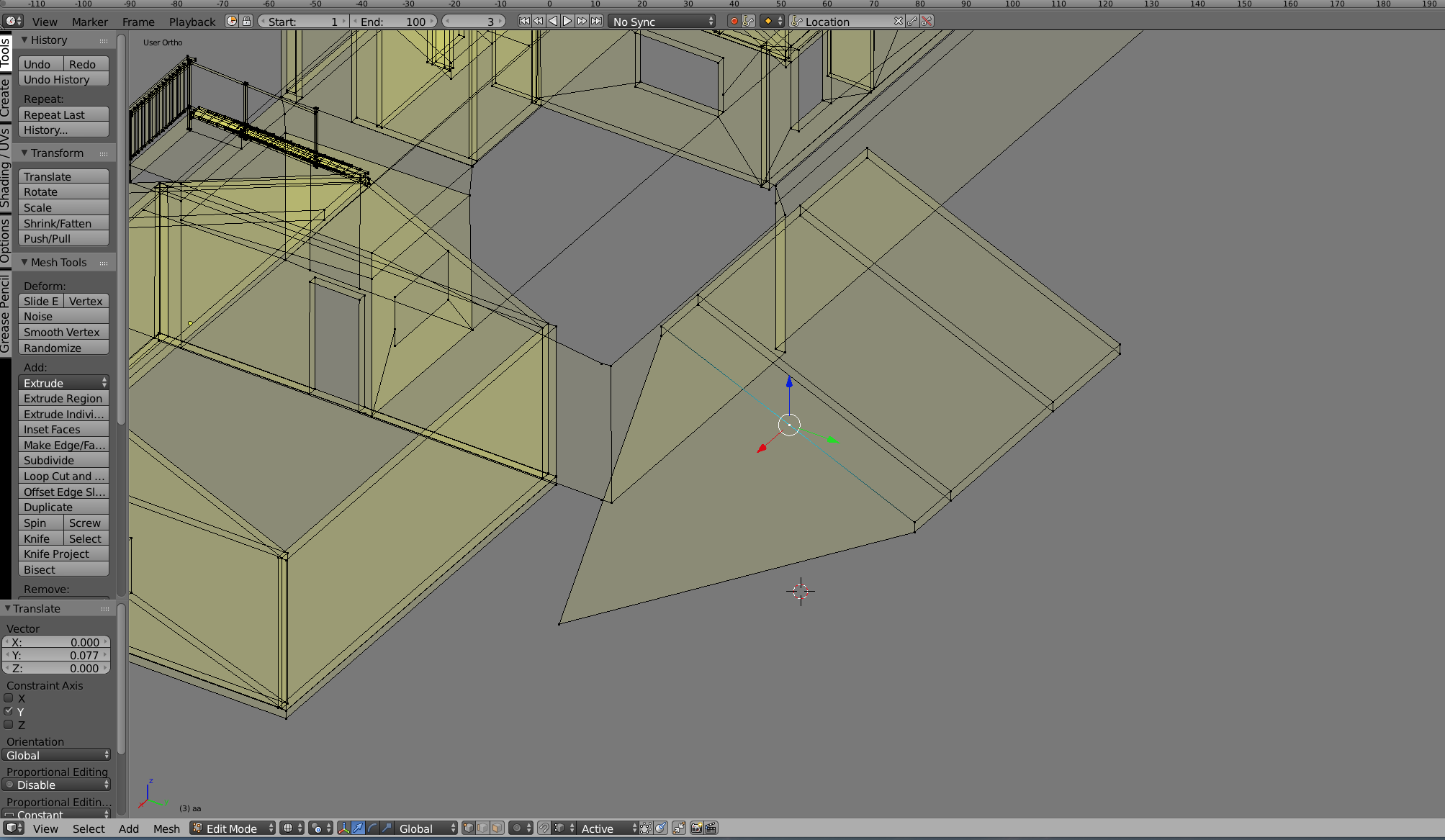Play animation in reverse

(553, 22)
